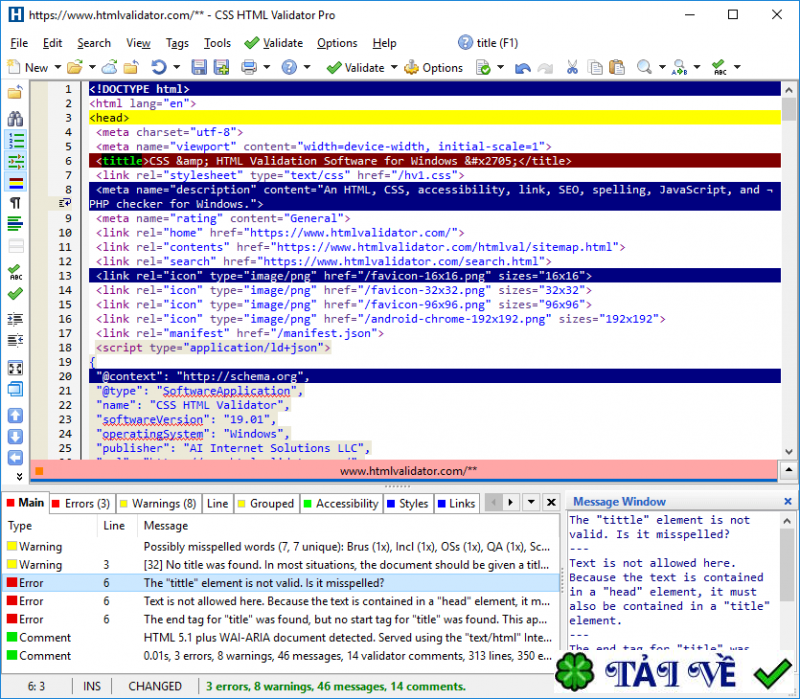The height and width of the screenshot is (699, 800).
Task: Print the document via the printer icon
Action: coord(248,67)
